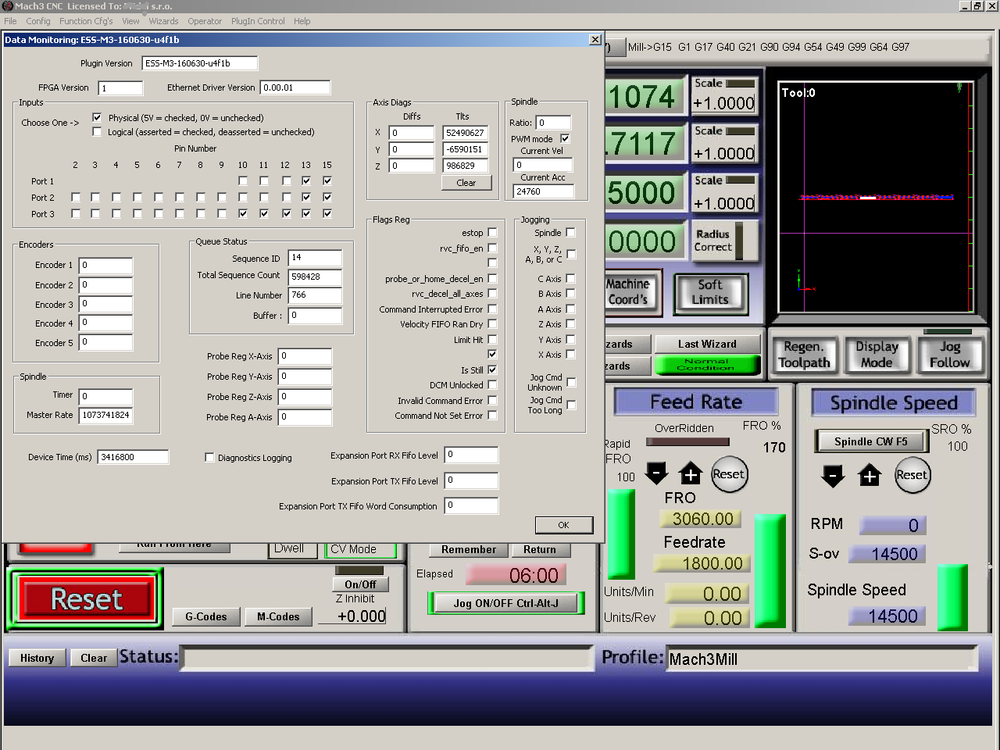The image size is (1000, 750).
Task: Toggle the PWM mode checkbox
Action: click(565, 138)
